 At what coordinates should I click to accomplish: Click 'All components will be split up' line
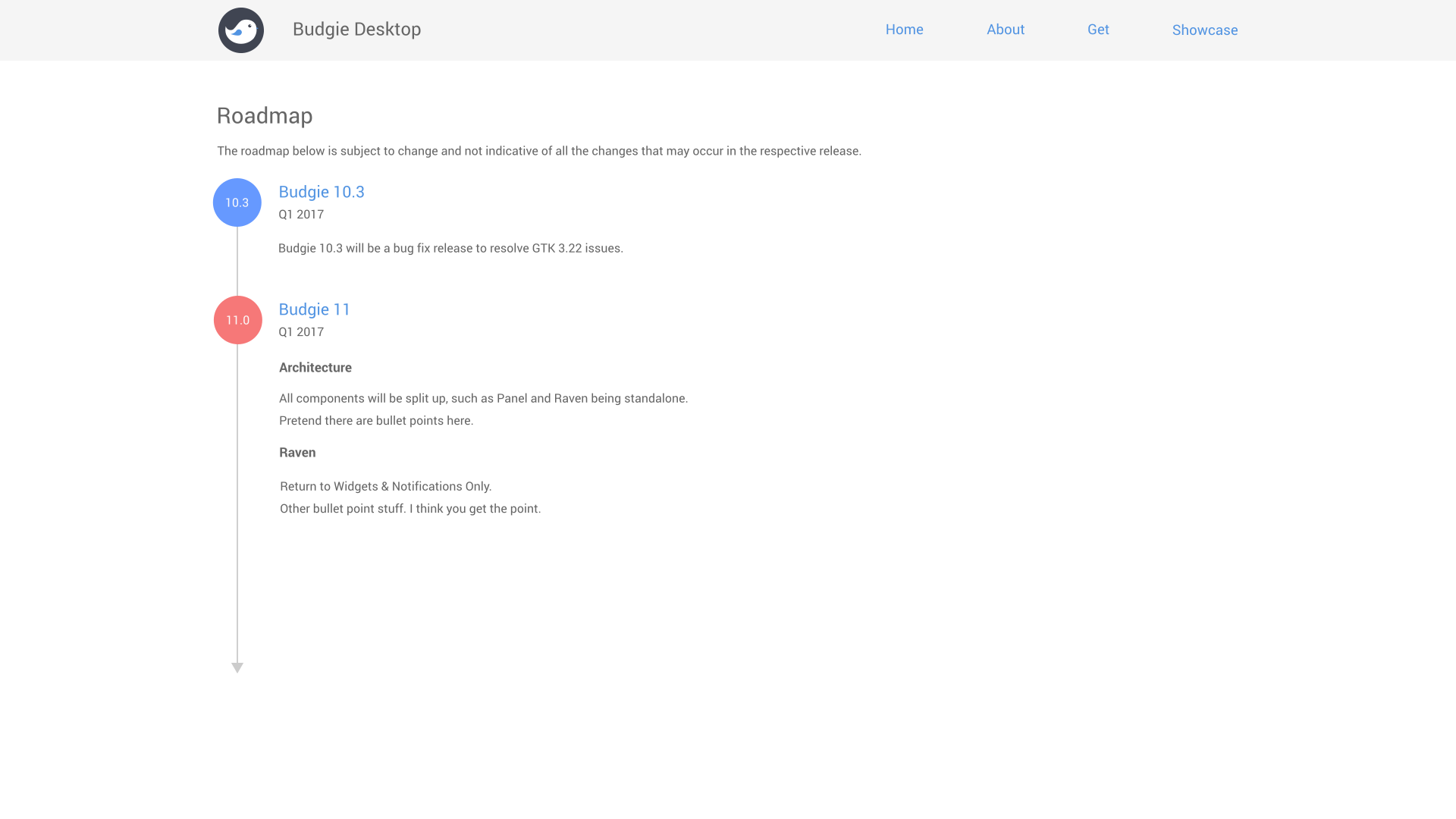pyautogui.click(x=484, y=399)
